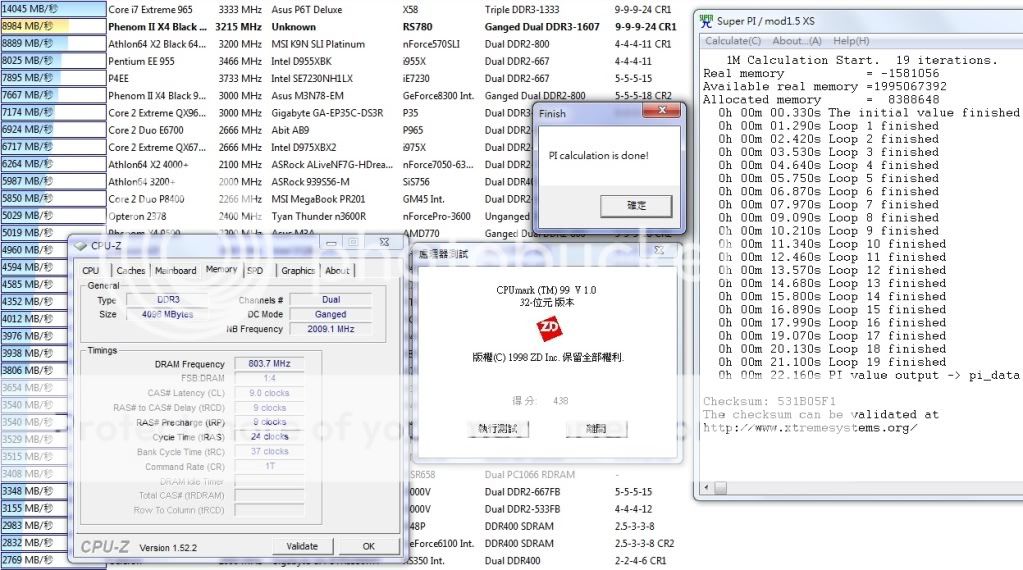1023x570 pixels.
Task: Click the CPU-Z title bar icon
Action: click(x=79, y=245)
